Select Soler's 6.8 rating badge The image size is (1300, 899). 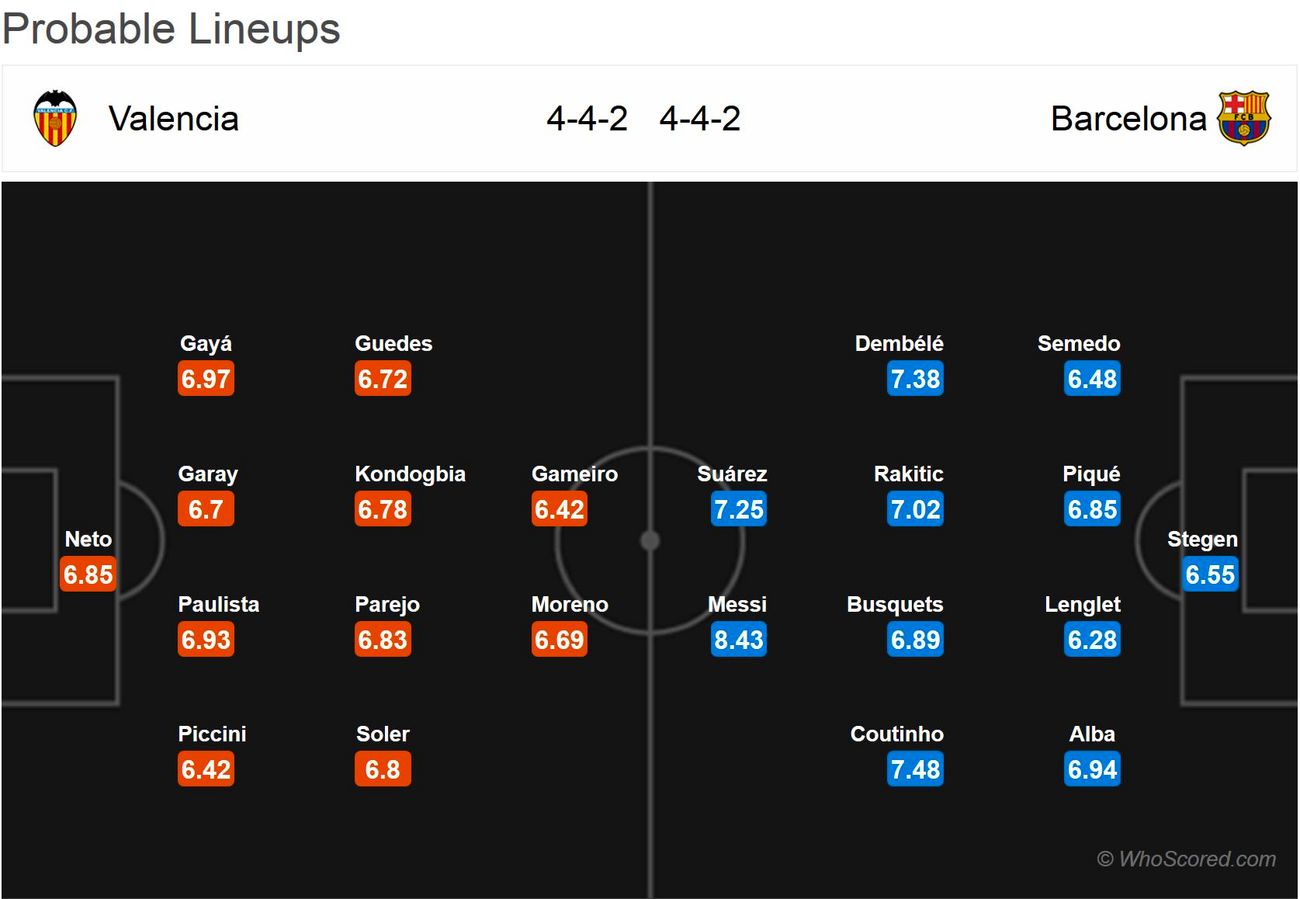(383, 770)
